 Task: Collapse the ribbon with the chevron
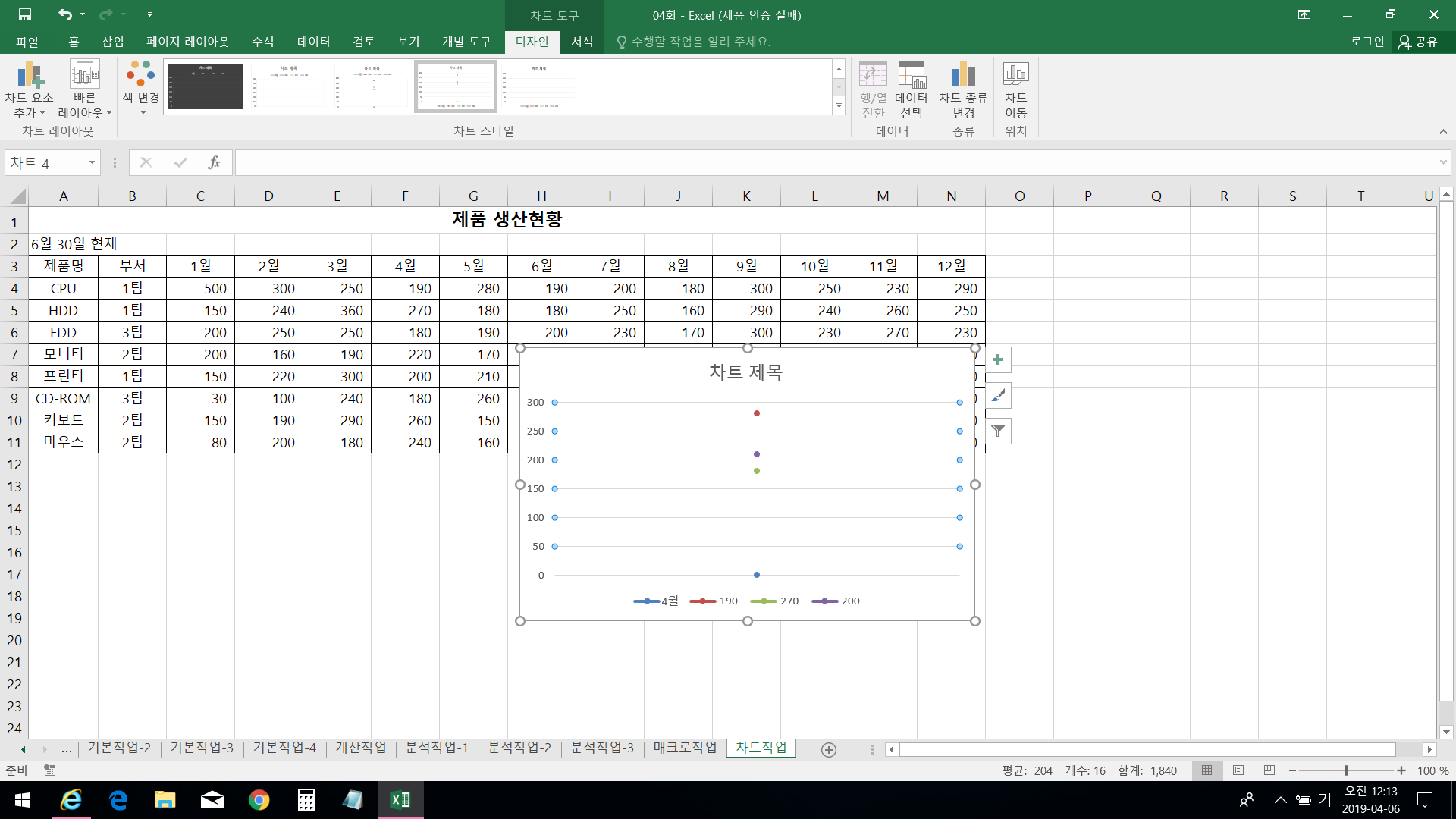click(1443, 132)
